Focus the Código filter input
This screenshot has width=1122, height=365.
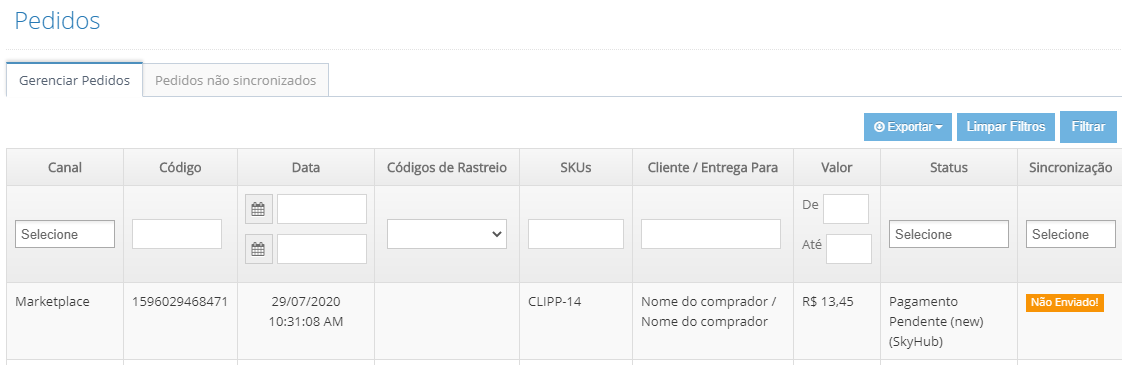coord(177,234)
